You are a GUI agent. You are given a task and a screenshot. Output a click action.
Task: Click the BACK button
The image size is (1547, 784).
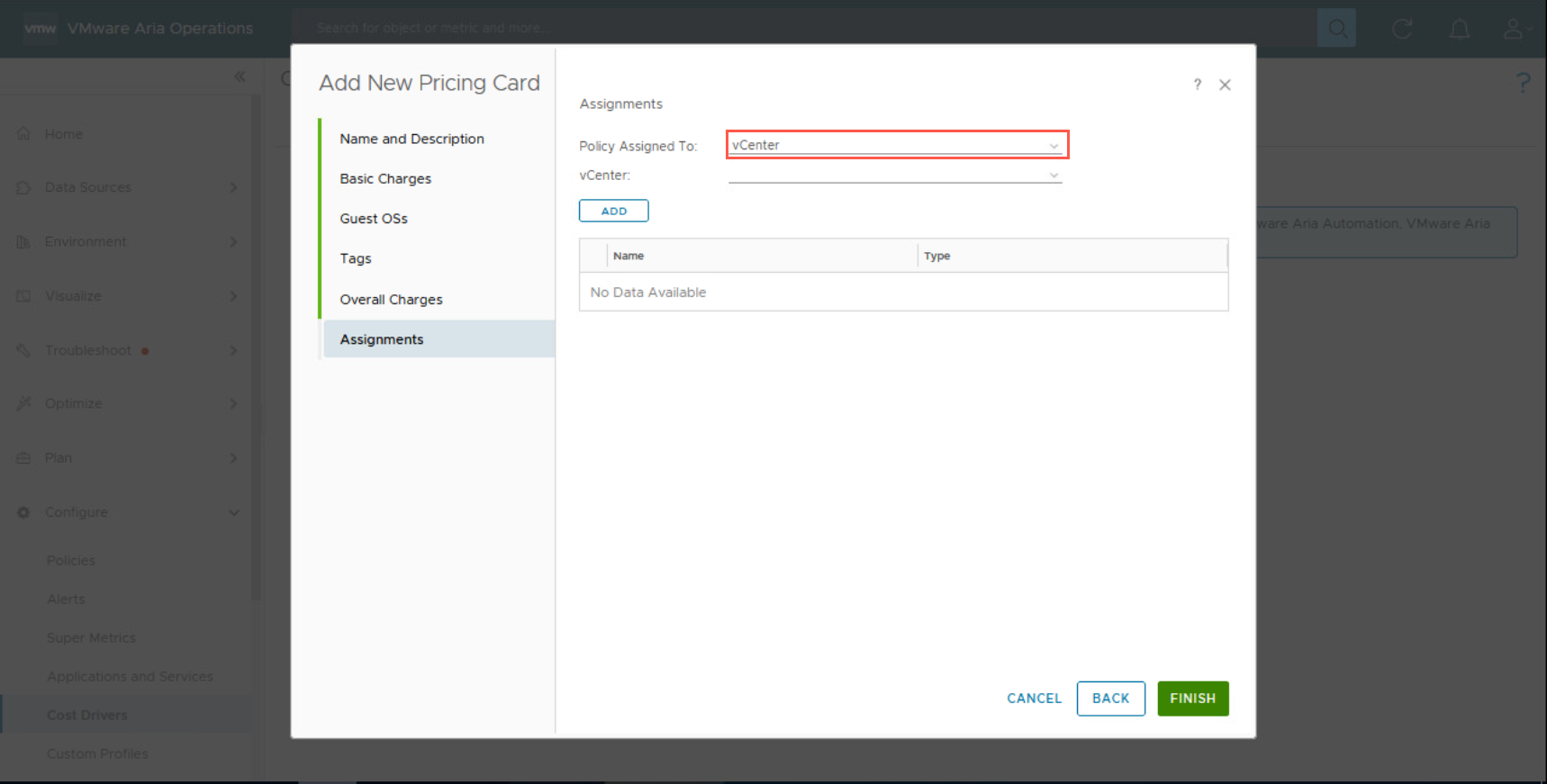tap(1110, 698)
